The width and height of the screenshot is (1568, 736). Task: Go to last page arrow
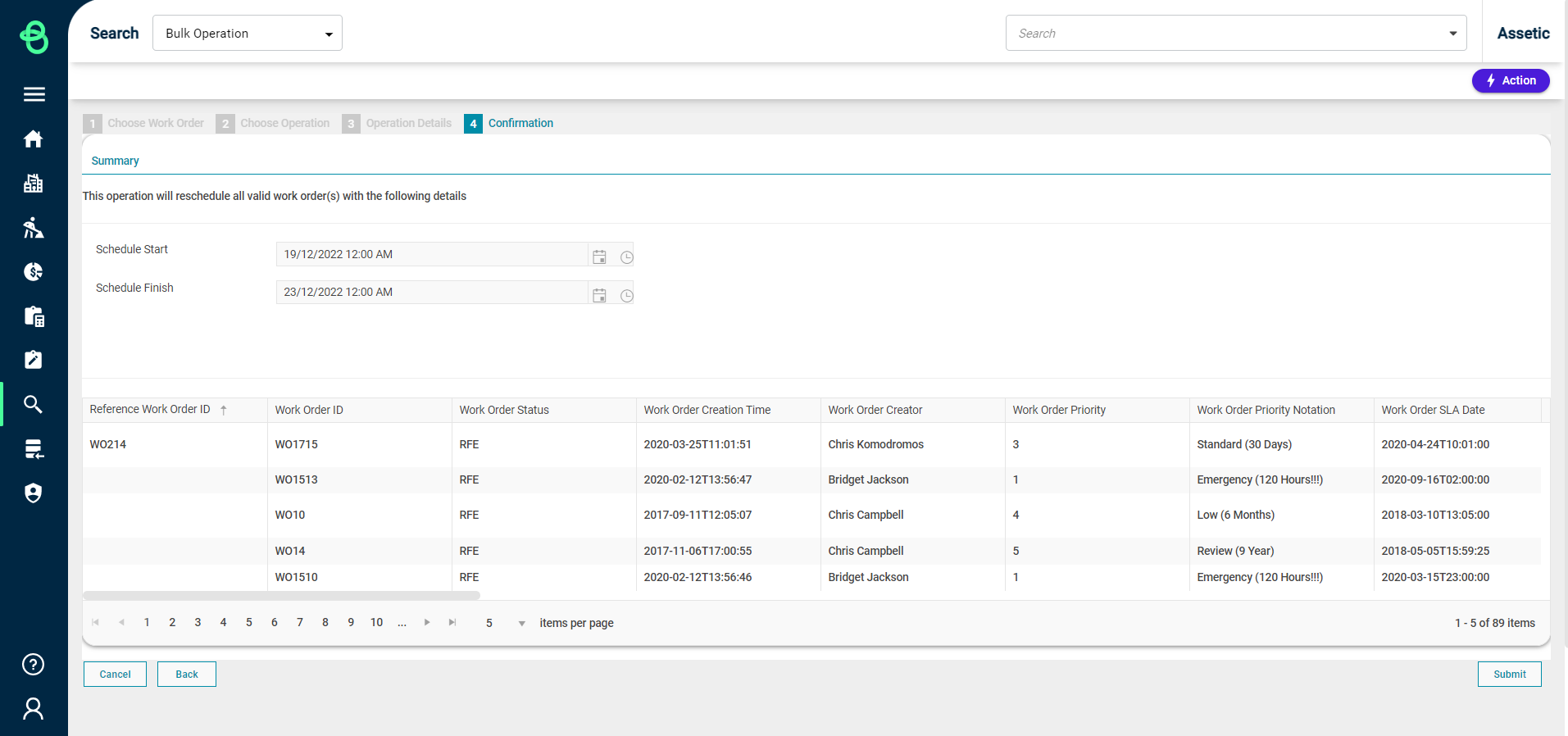pyautogui.click(x=452, y=622)
